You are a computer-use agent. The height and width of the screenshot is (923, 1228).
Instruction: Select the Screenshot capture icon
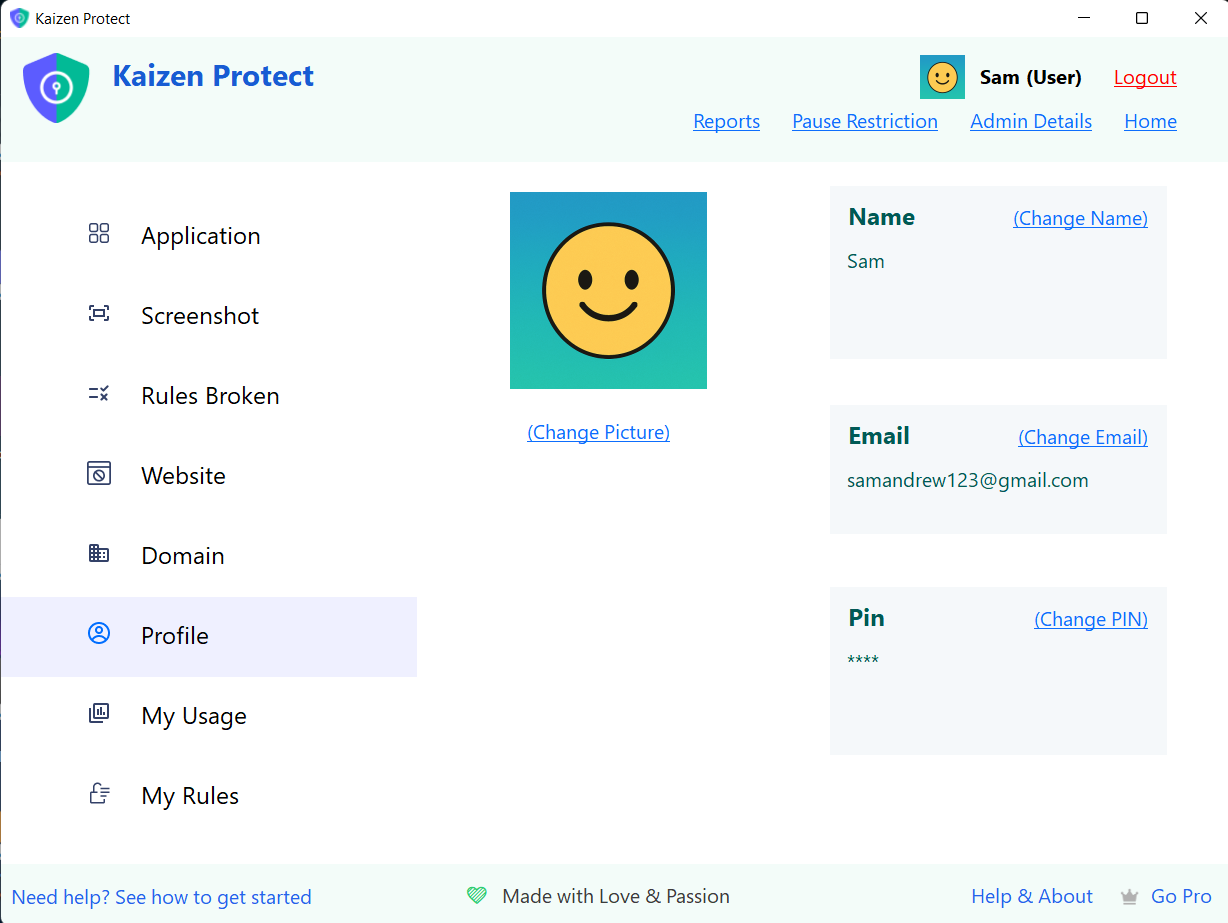click(x=99, y=314)
